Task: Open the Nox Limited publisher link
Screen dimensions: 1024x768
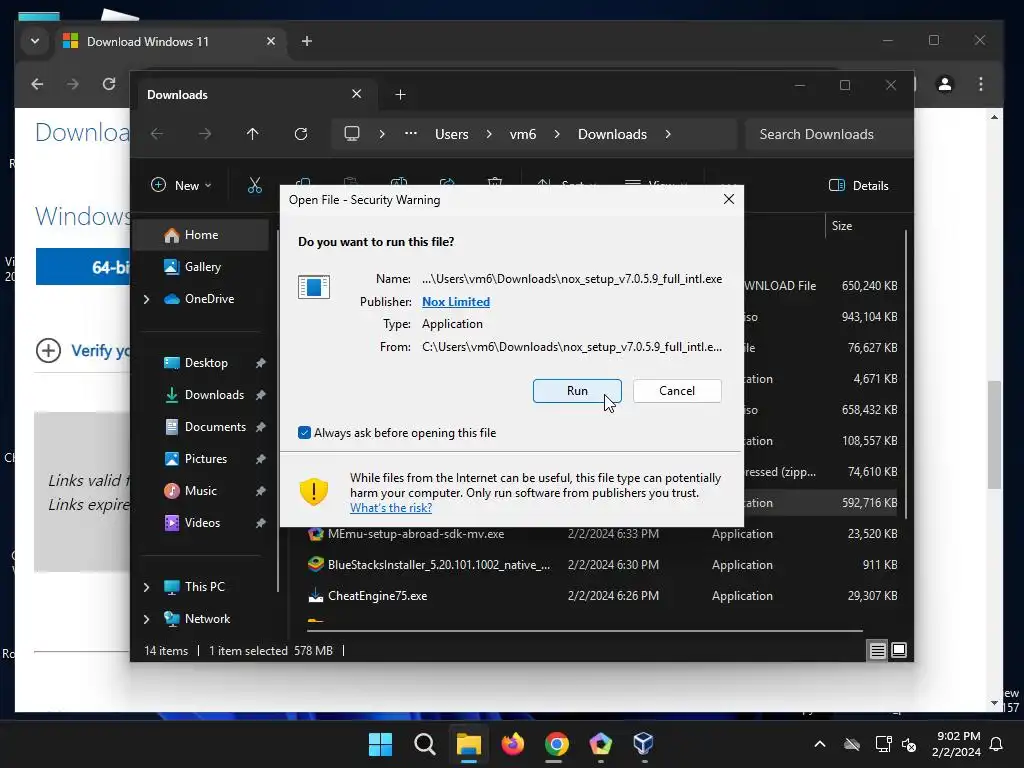Action: (455, 302)
